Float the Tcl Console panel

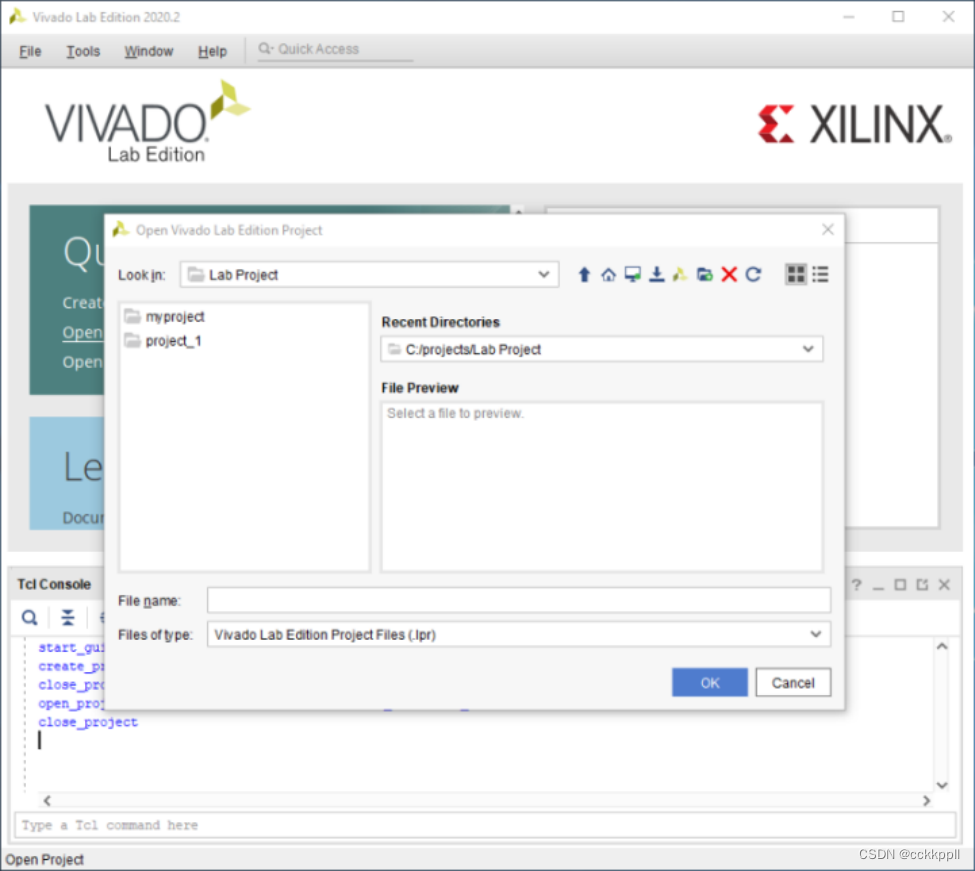922,584
